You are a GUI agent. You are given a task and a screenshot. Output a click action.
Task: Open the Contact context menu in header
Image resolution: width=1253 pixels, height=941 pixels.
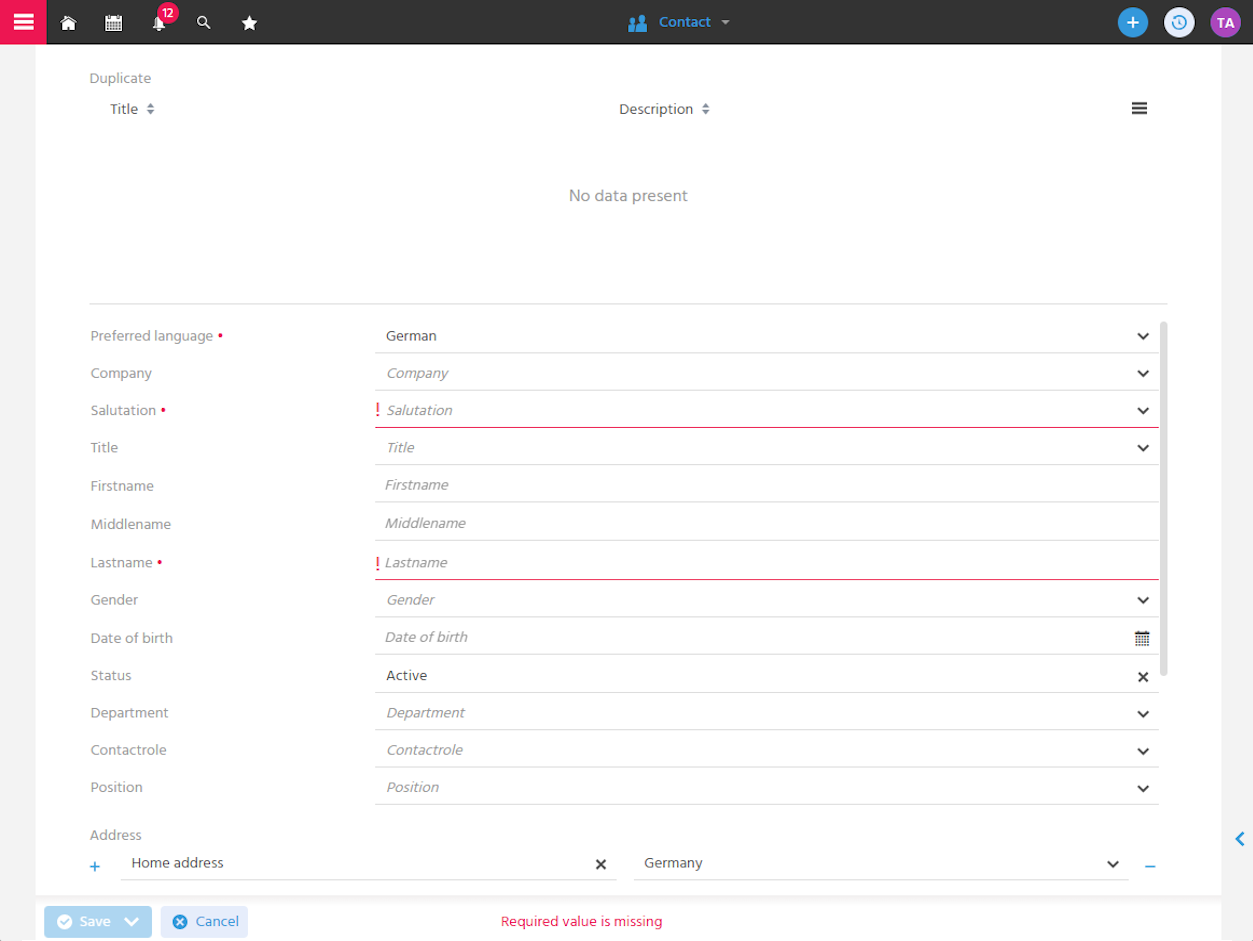(x=679, y=22)
